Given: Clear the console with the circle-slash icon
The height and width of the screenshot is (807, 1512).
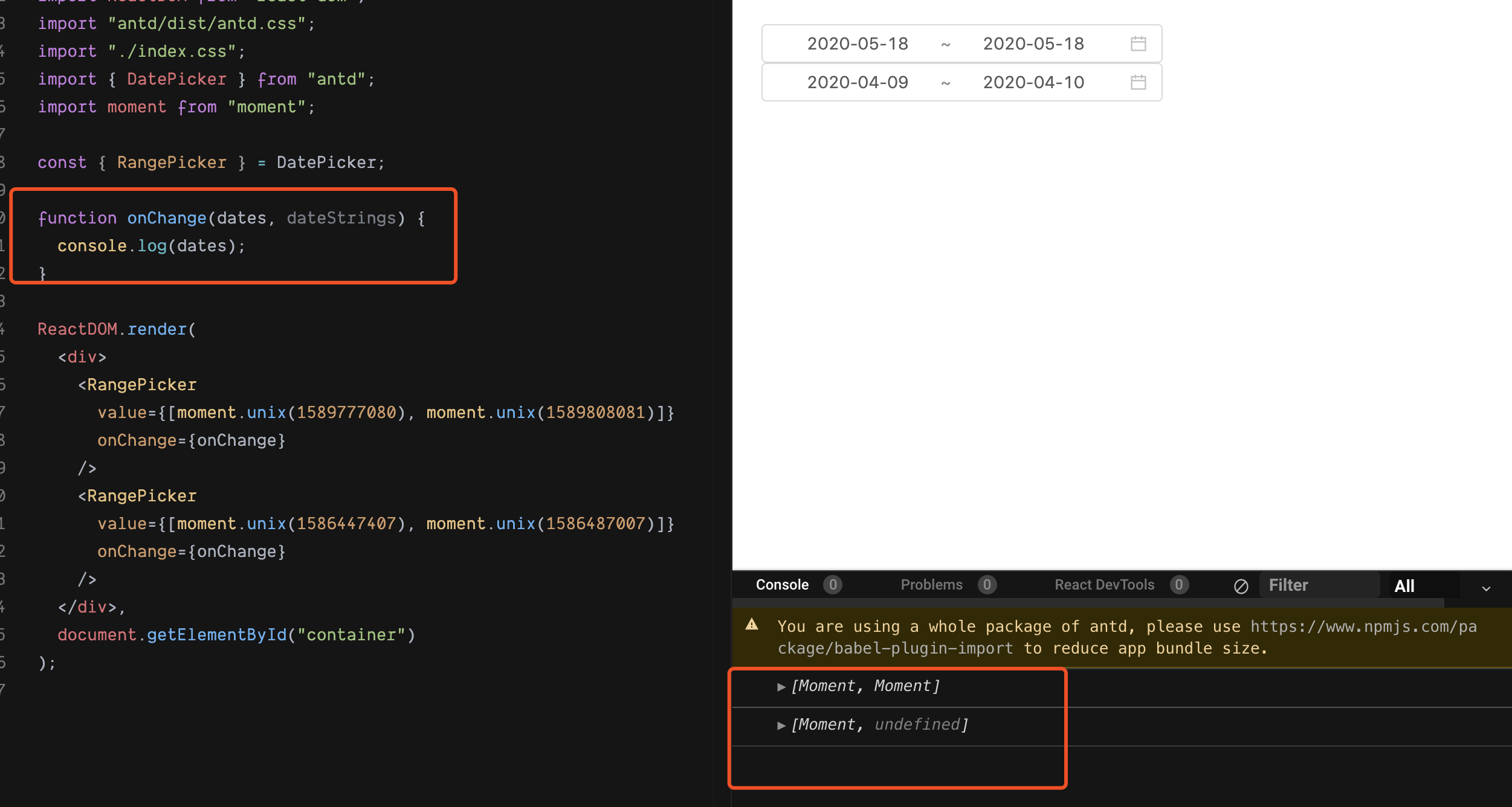Looking at the screenshot, I should [1241, 586].
